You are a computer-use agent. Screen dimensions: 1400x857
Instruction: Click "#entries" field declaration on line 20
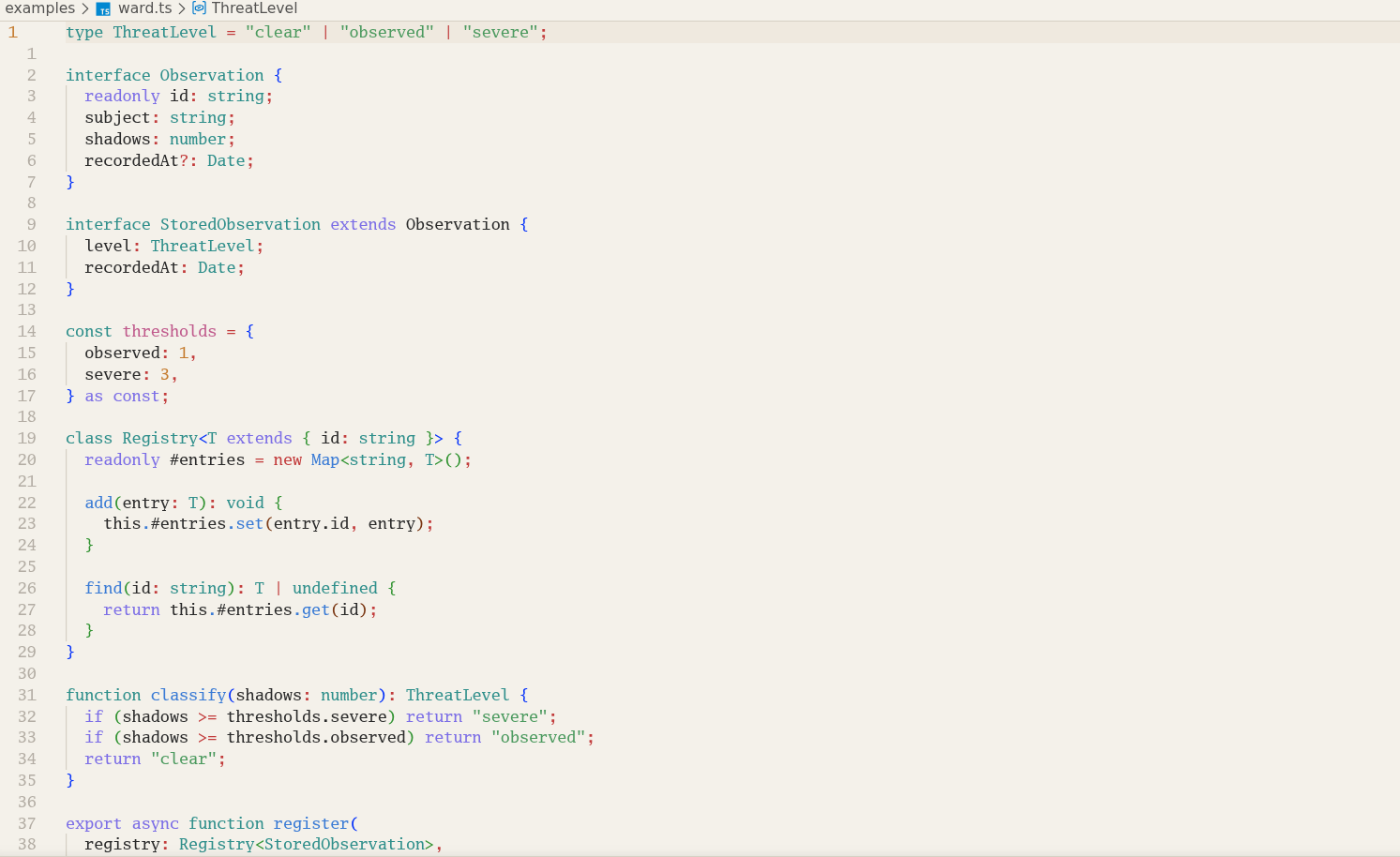[x=207, y=459]
